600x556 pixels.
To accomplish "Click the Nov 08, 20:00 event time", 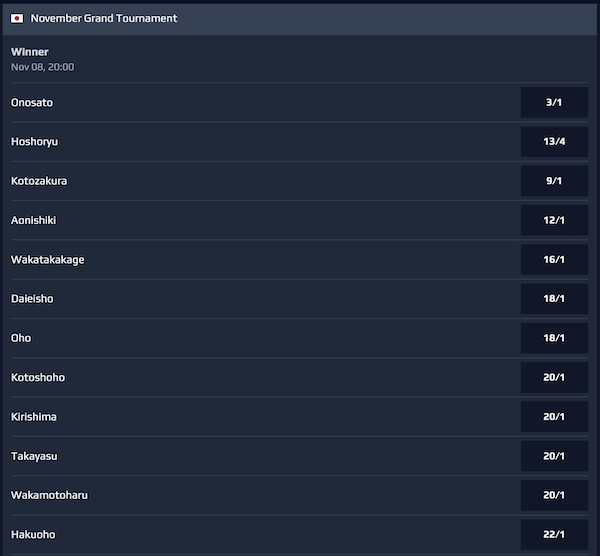I will 42,67.
